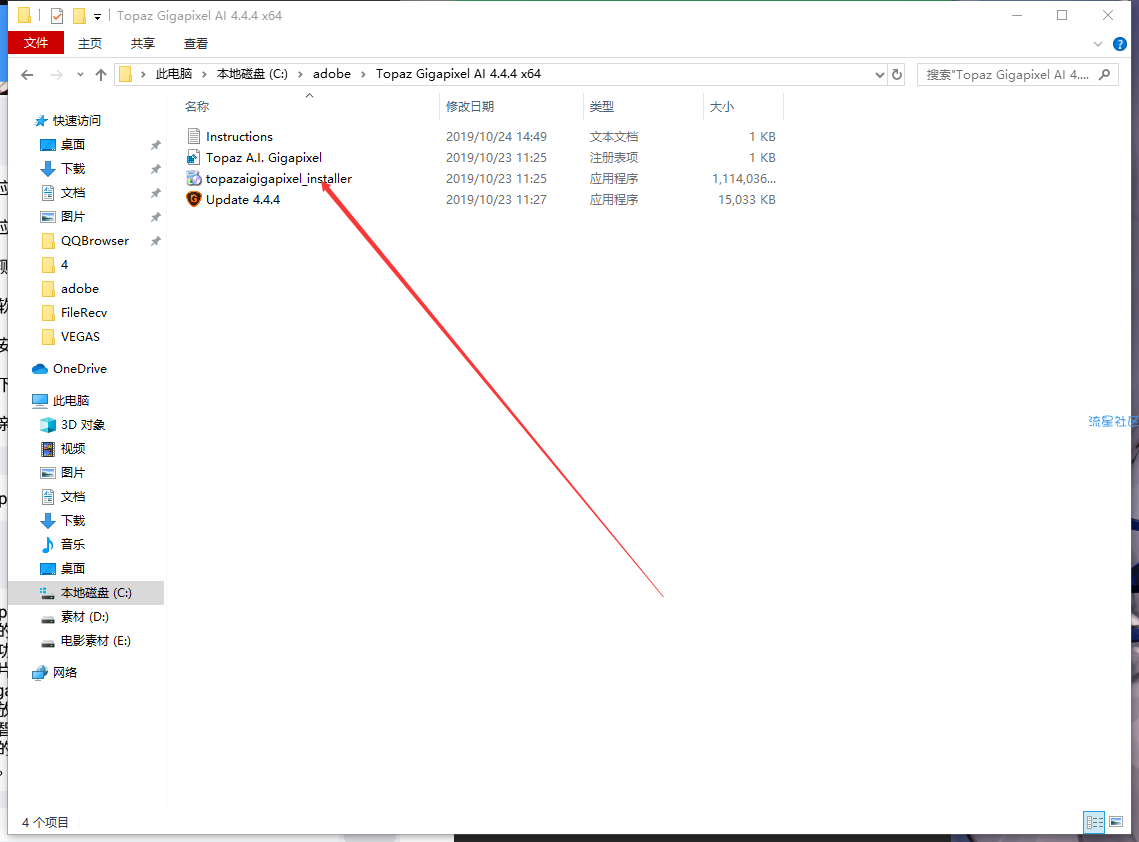The height and width of the screenshot is (842, 1139).
Task: Open pinned 图片 under Quick Access
Action: click(73, 216)
